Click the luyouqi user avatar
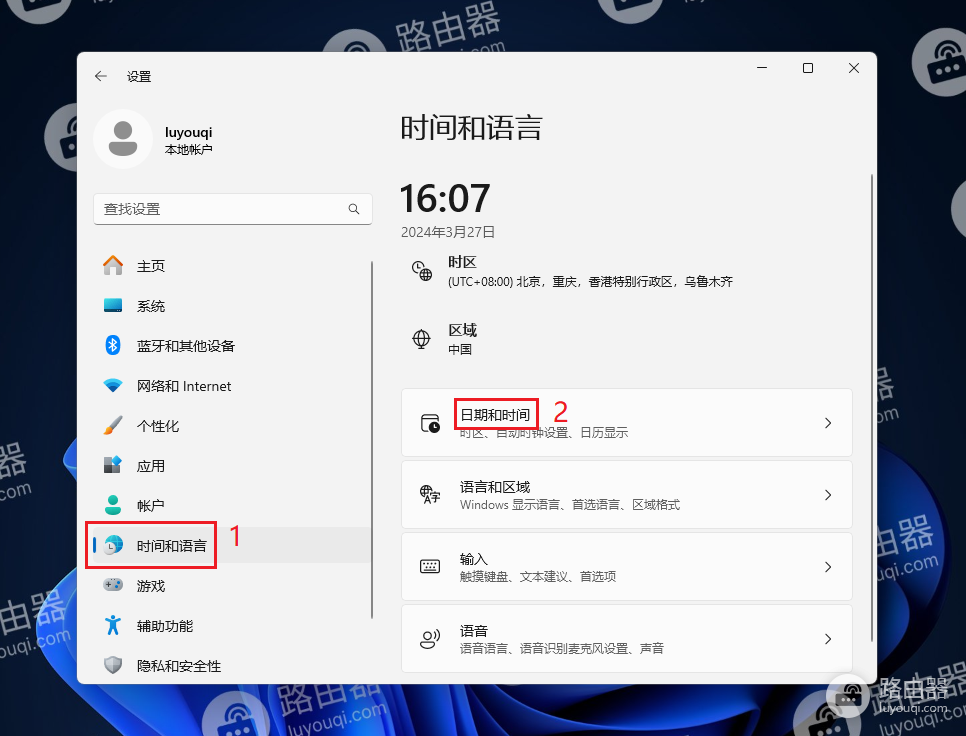Screen dimensions: 966x736 (123, 139)
